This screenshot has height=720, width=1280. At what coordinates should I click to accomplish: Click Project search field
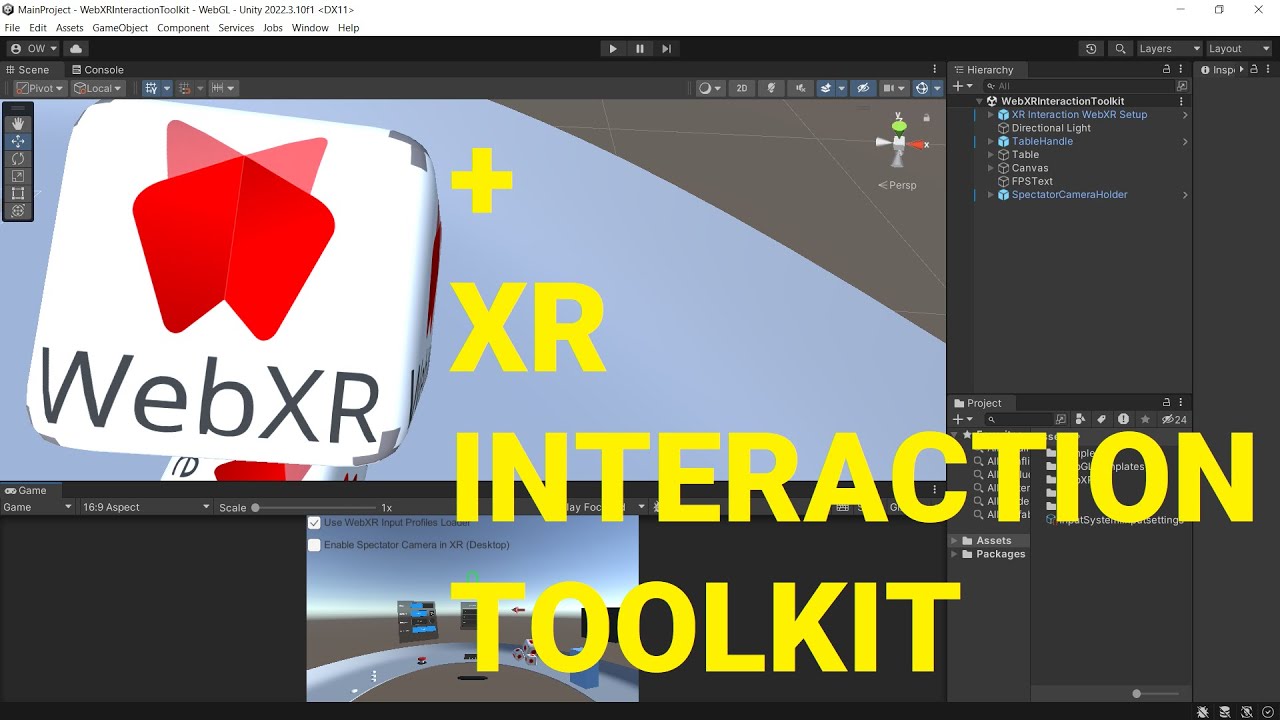pos(1018,419)
